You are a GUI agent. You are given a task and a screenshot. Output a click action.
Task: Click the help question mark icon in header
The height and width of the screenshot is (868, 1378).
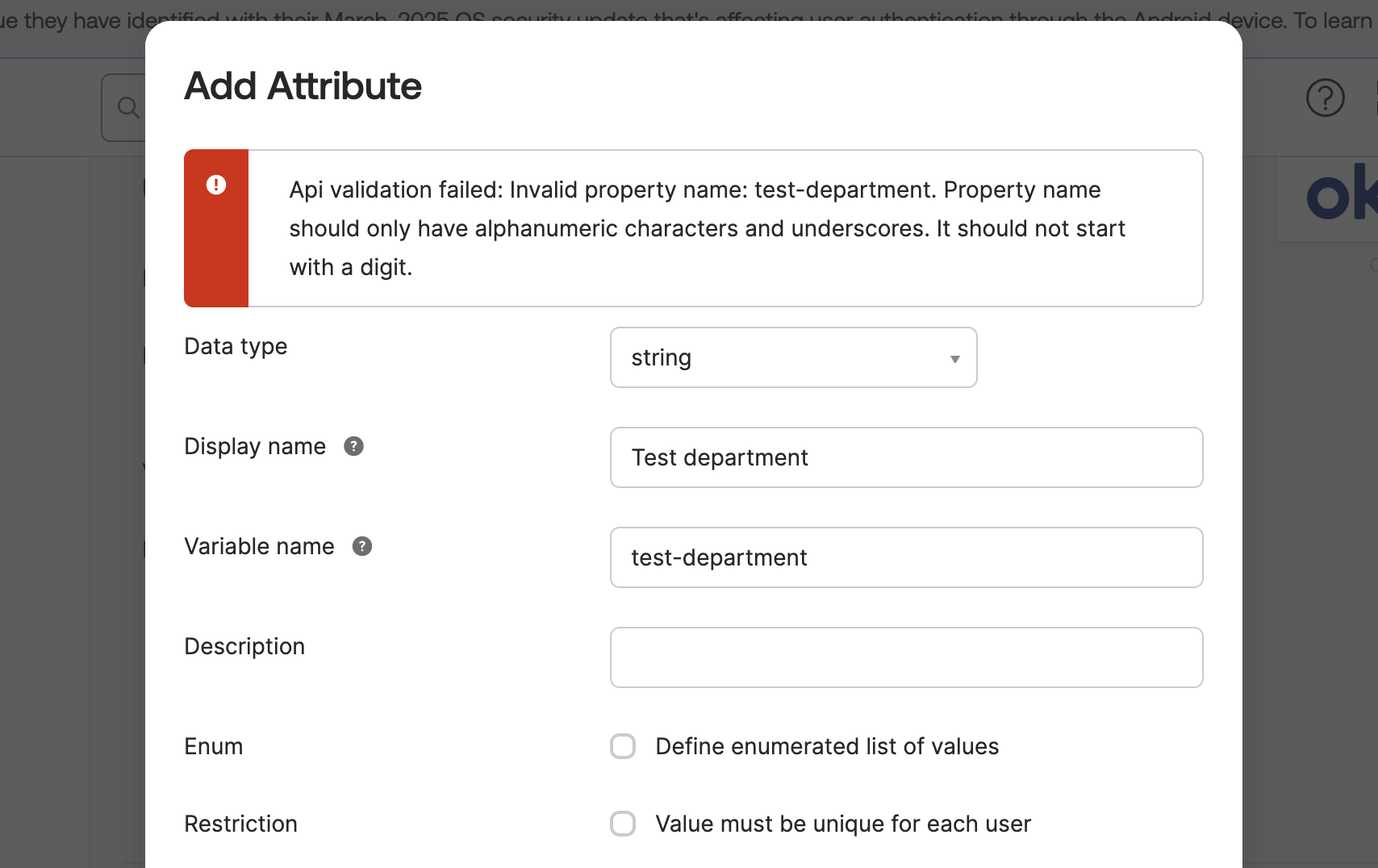pyautogui.click(x=1325, y=98)
